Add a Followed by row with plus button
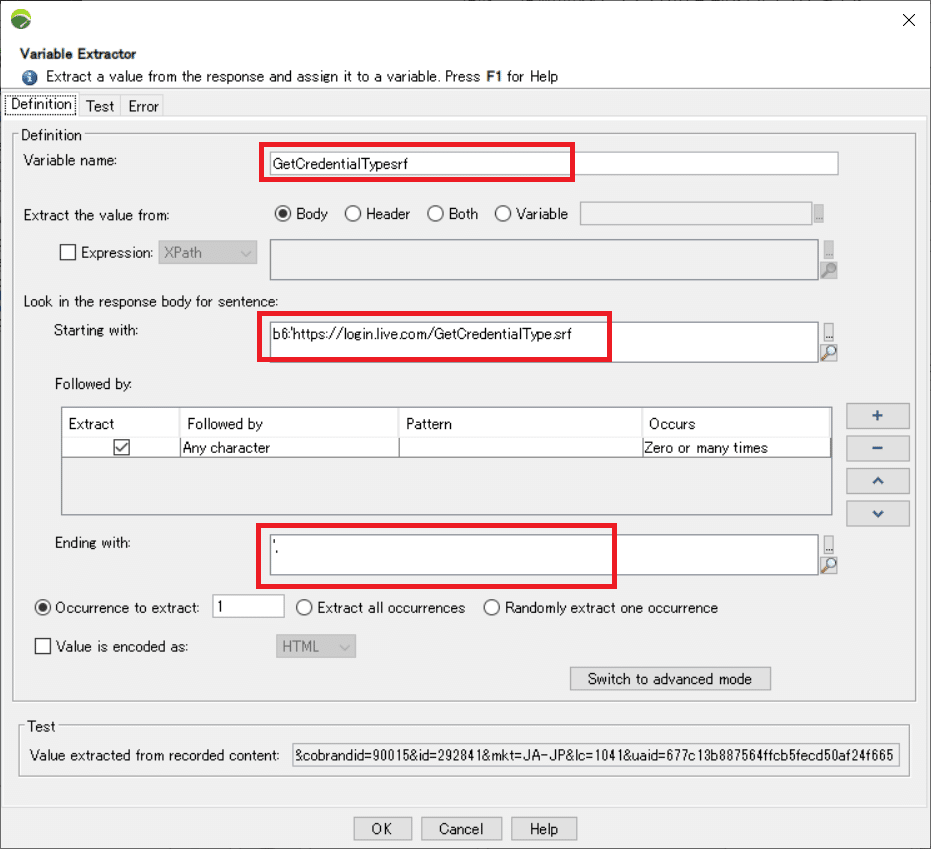Viewport: 931px width, 849px height. (x=878, y=416)
